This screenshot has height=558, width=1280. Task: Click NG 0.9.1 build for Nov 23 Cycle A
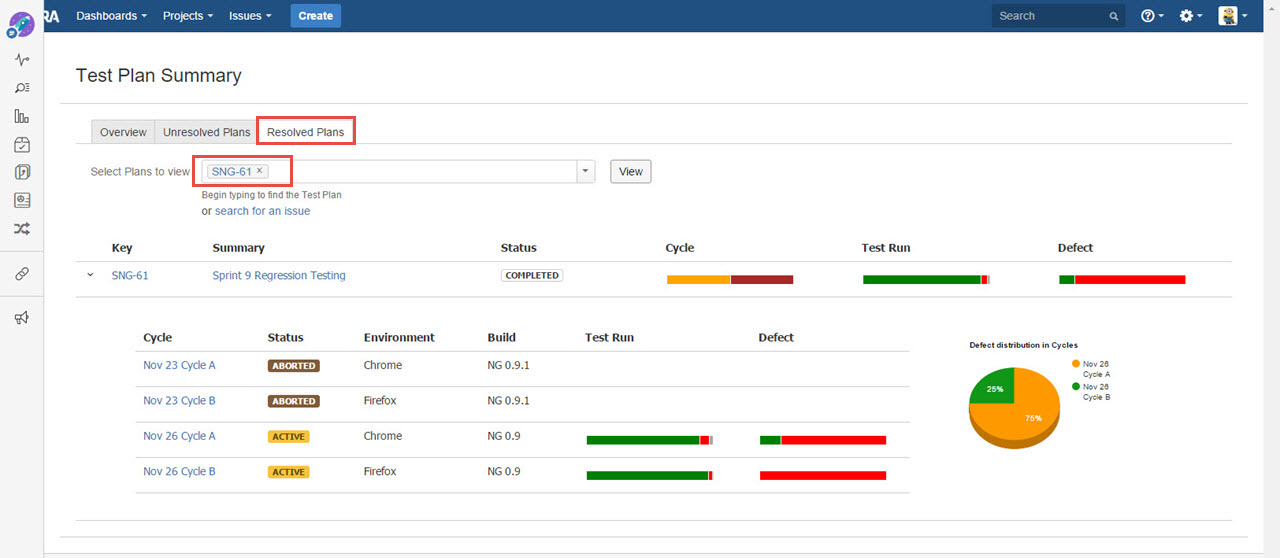point(509,366)
